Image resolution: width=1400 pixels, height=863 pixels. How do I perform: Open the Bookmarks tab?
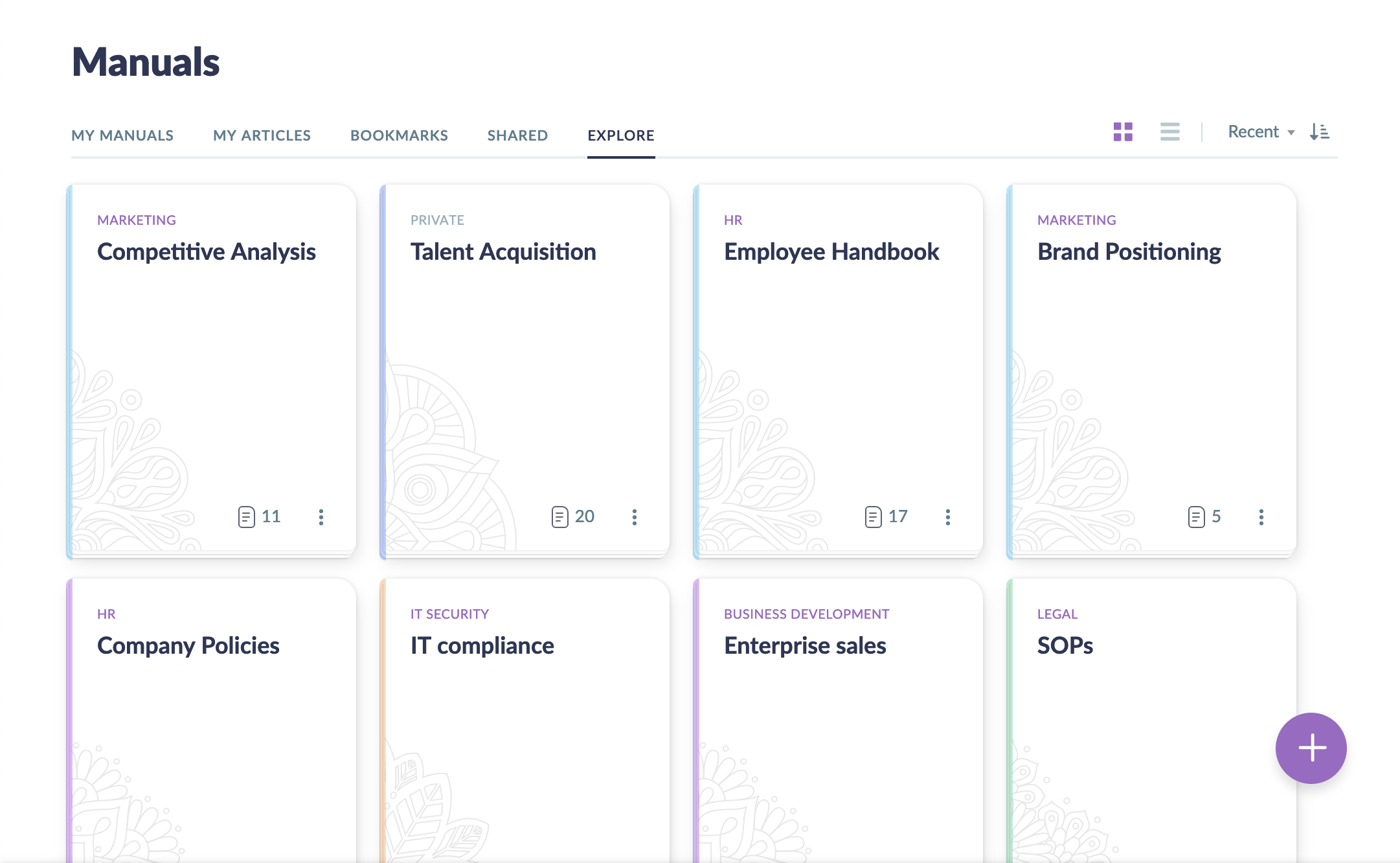(399, 135)
